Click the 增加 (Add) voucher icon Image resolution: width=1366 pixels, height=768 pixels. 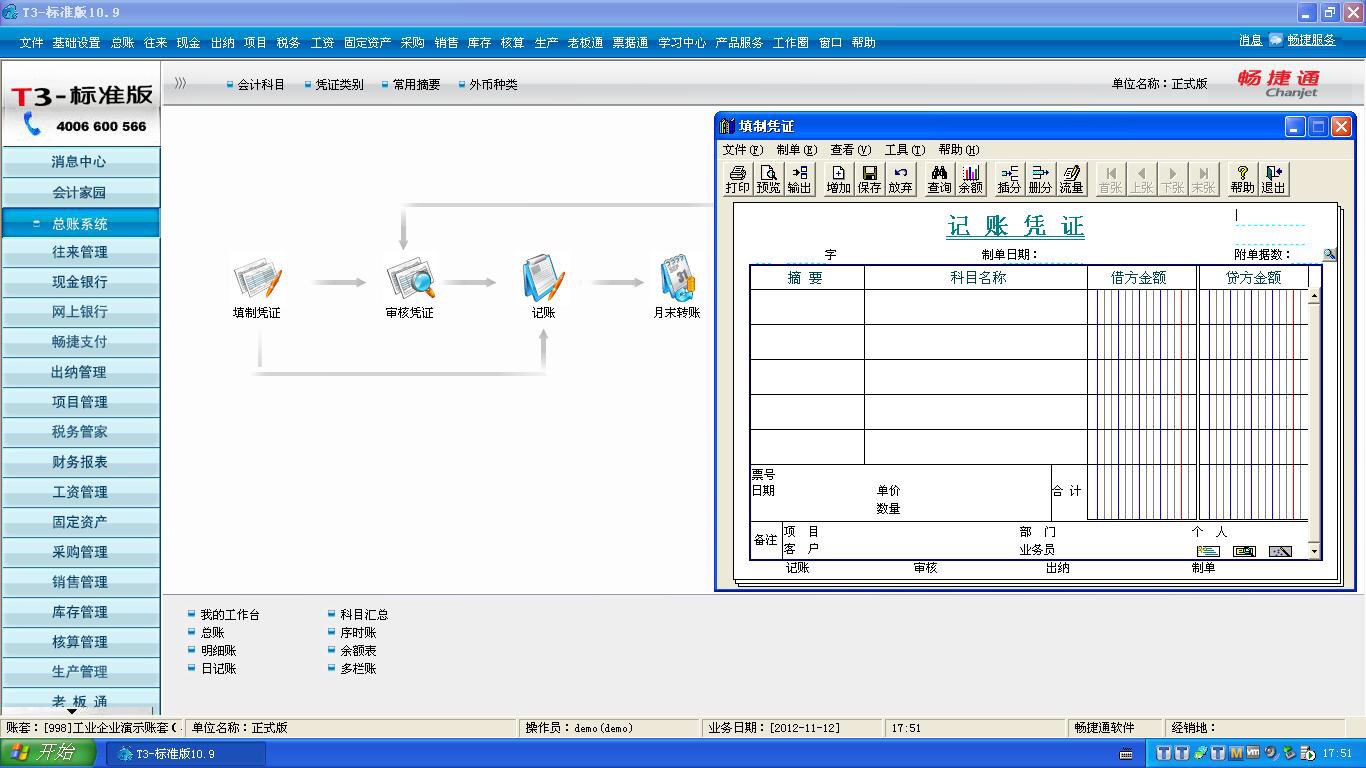838,179
